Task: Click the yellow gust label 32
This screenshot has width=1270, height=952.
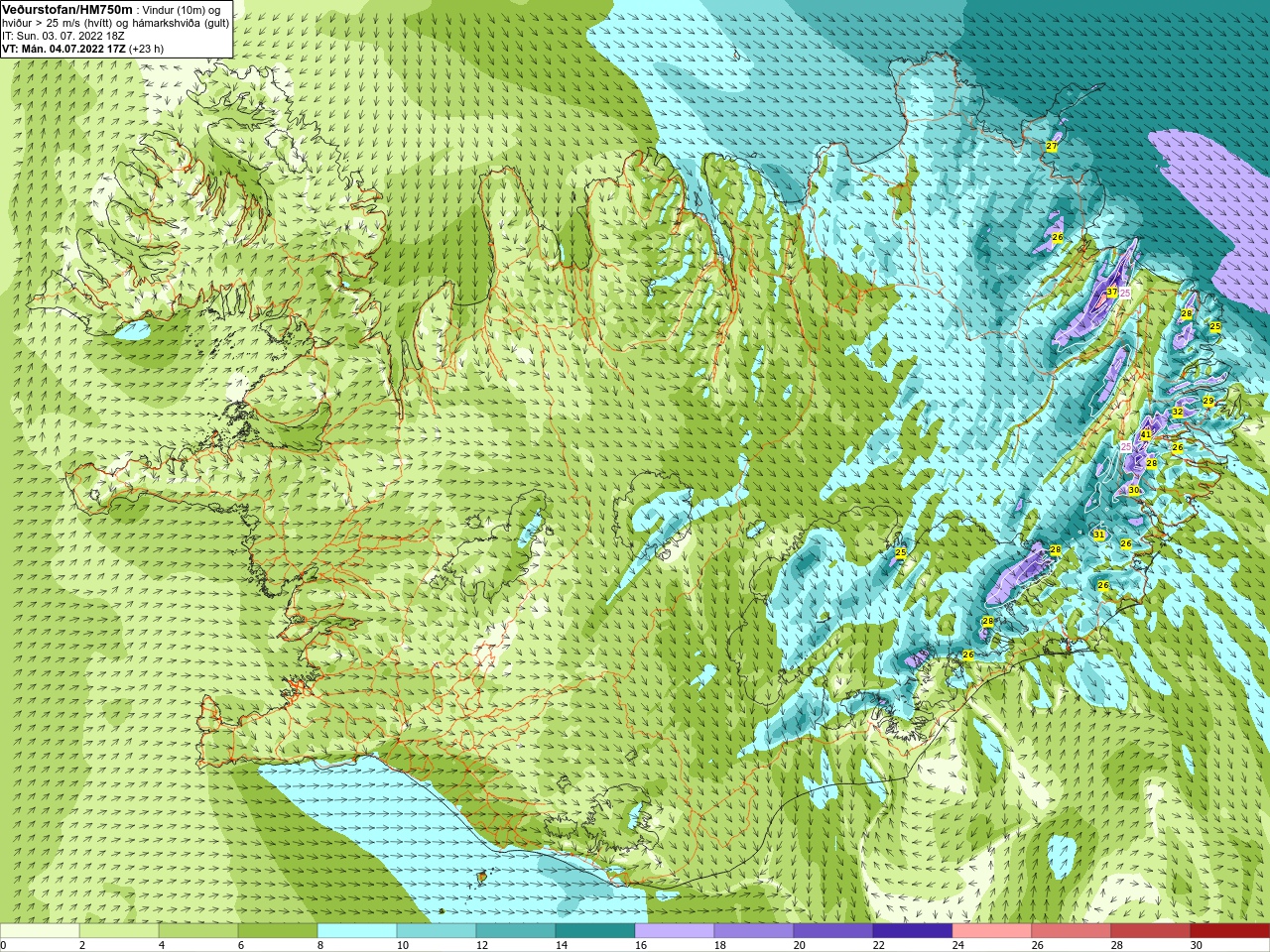Action: coord(1178,412)
